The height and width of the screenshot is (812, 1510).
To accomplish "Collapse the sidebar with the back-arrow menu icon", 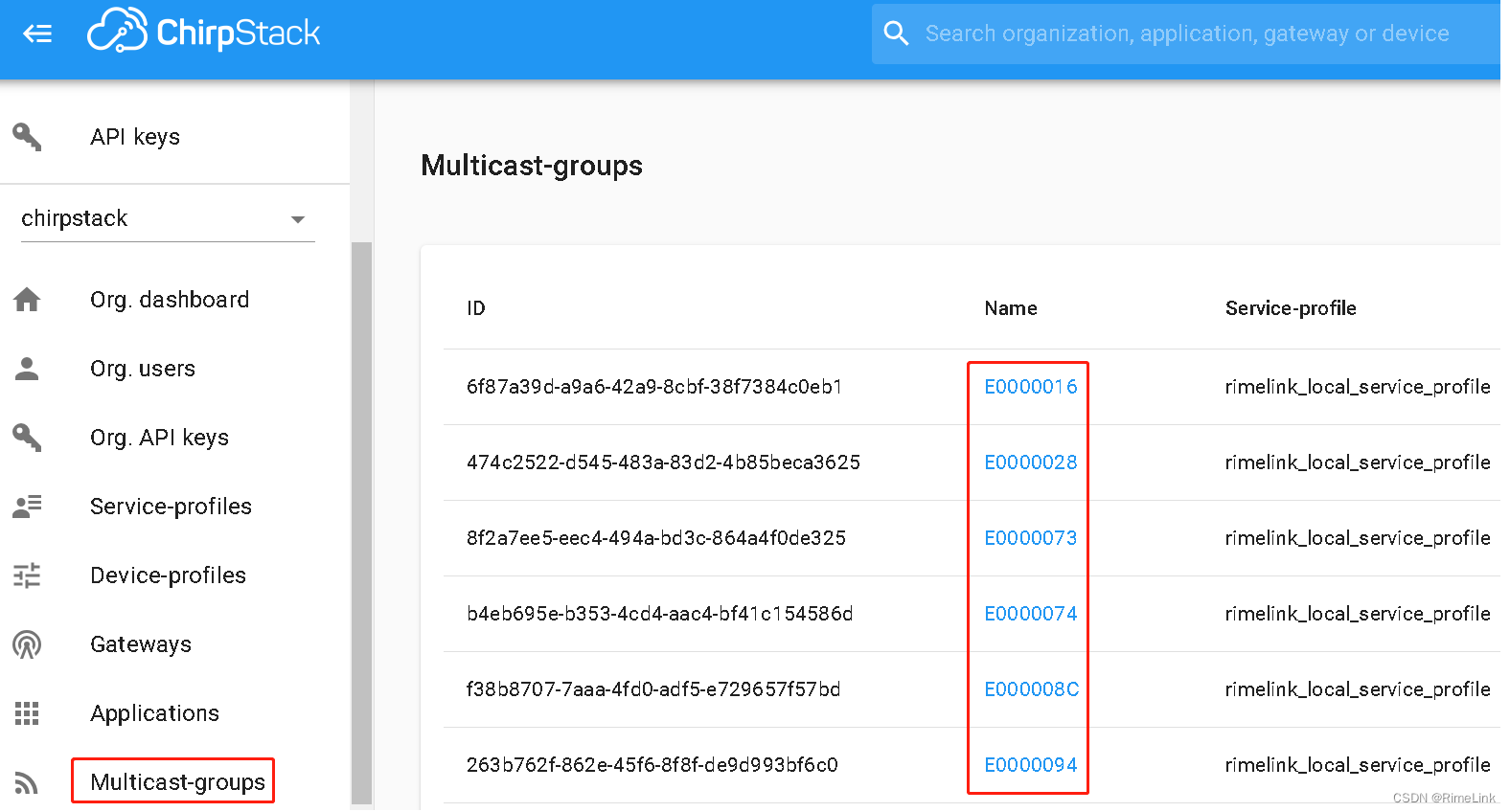I will [37, 34].
